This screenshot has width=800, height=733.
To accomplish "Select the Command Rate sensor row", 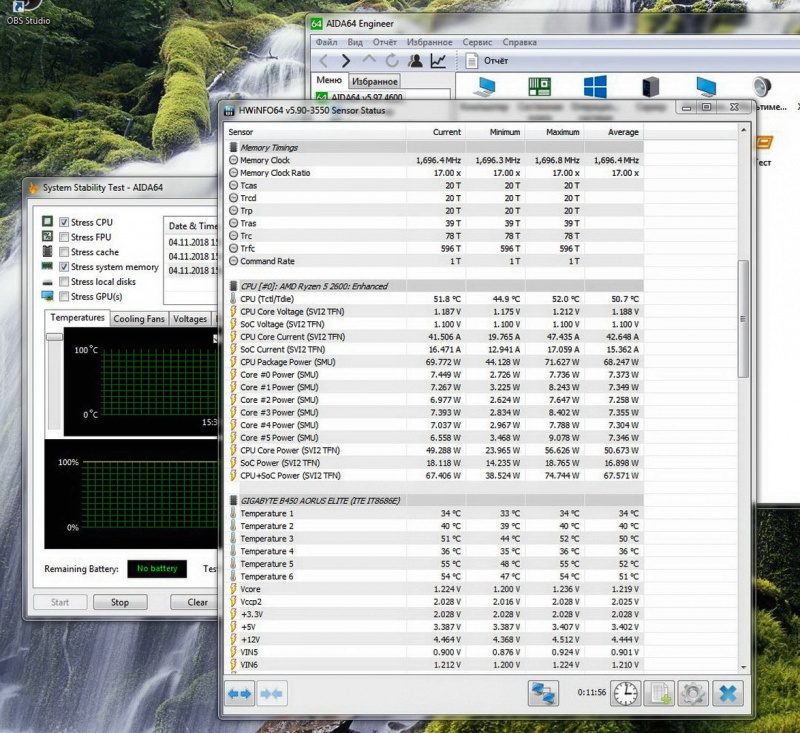I will click(x=435, y=261).
